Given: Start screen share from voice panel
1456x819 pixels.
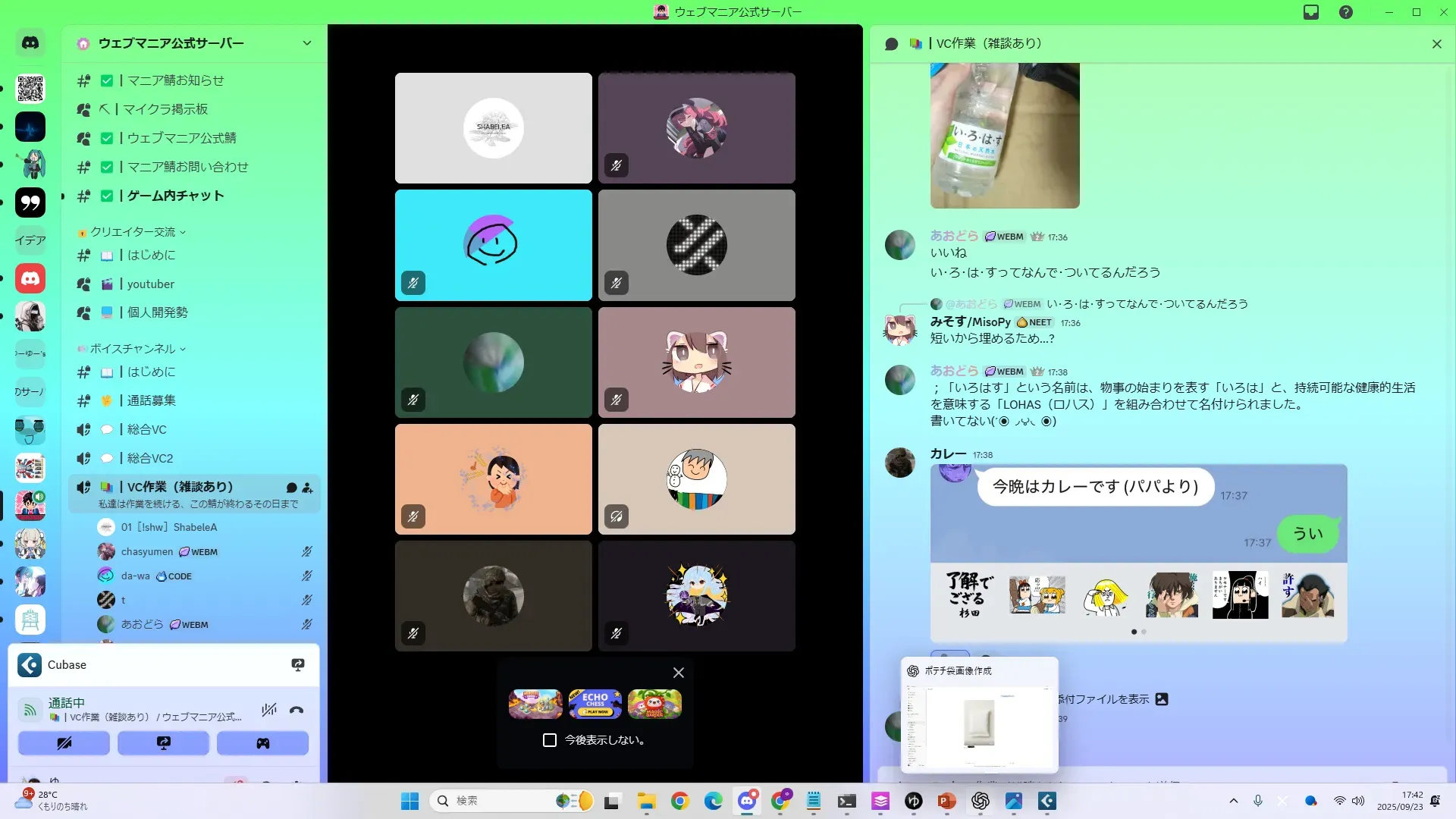Looking at the screenshot, I should [x=163, y=743].
